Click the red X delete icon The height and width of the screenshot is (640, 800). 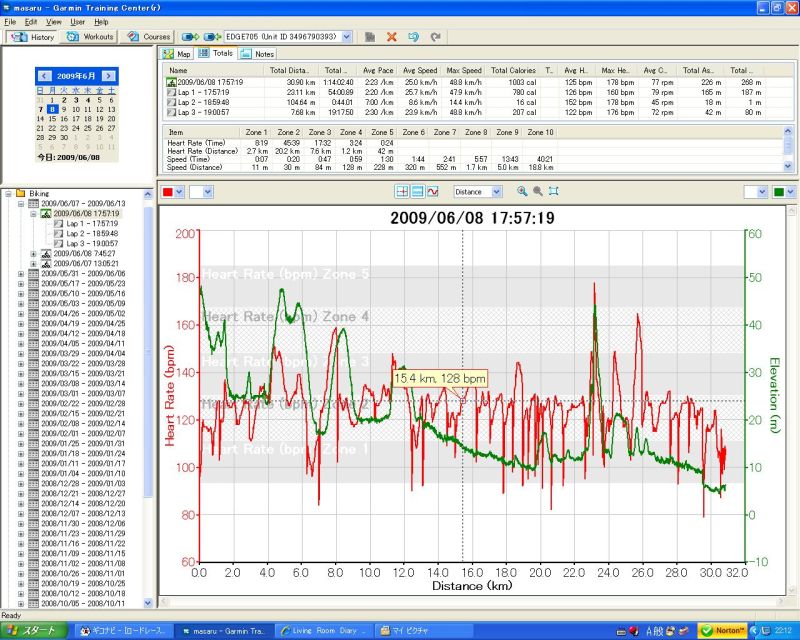[391, 37]
